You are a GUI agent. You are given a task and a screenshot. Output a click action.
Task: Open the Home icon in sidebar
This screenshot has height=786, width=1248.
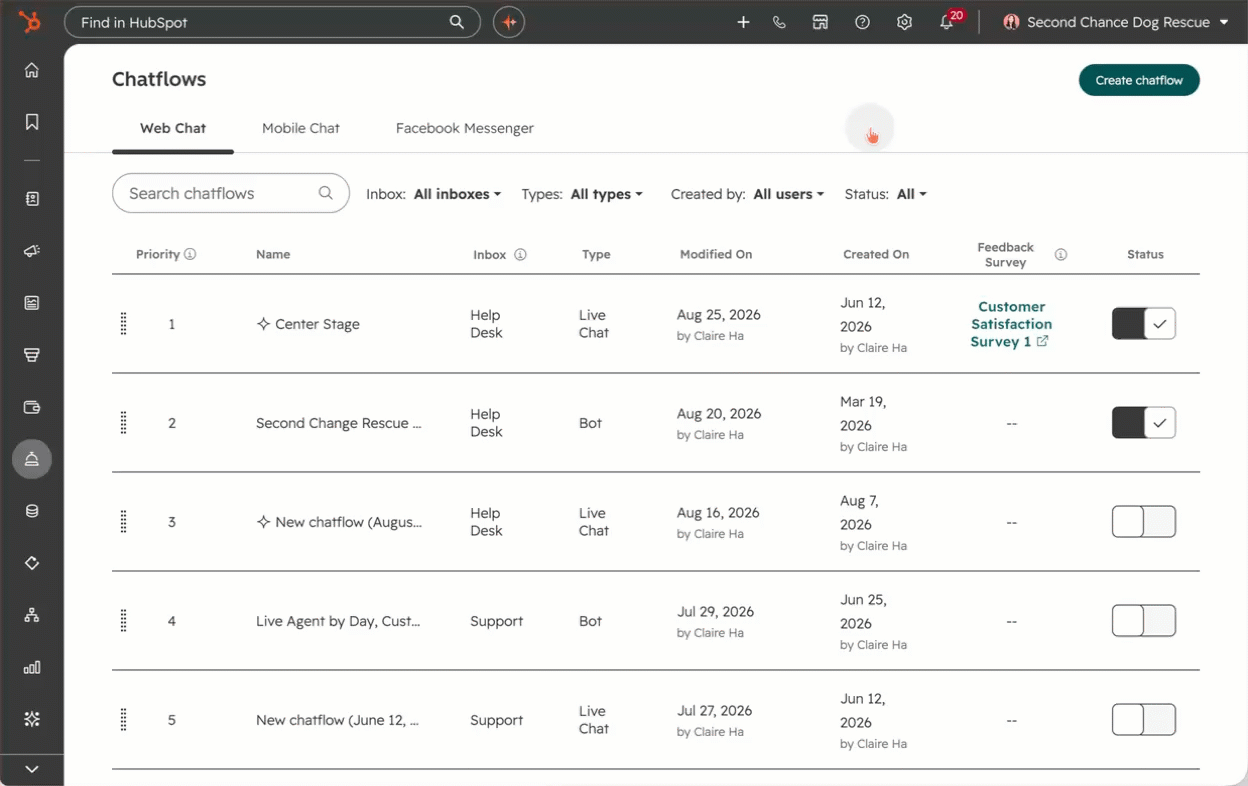pyautogui.click(x=32, y=70)
